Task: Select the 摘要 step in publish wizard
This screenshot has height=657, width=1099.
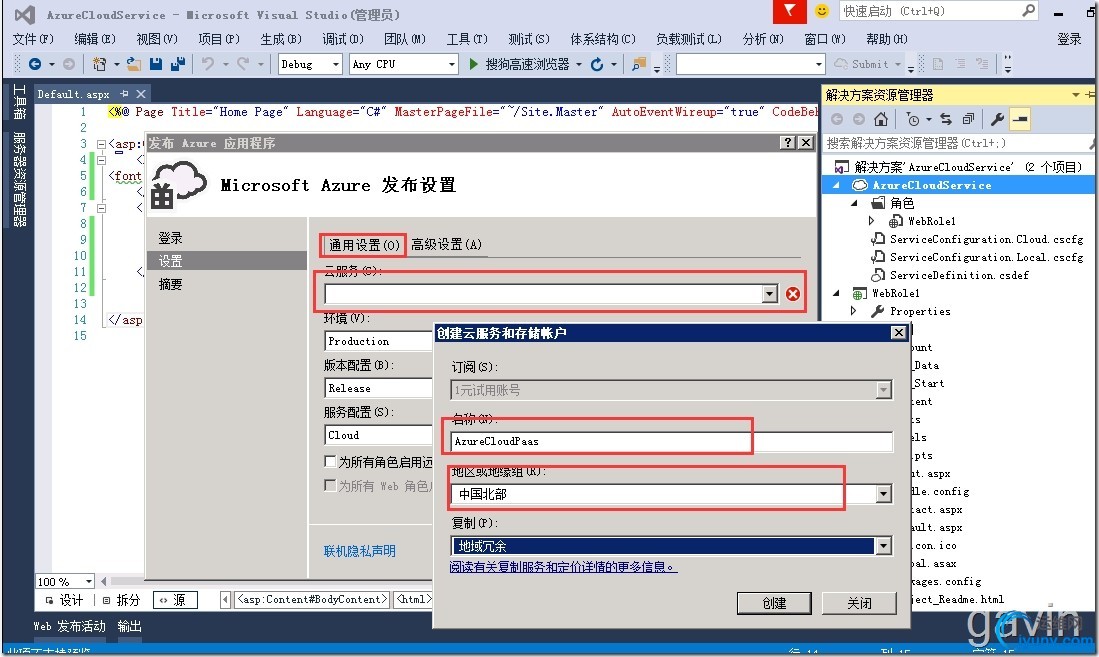Action: pos(170,284)
